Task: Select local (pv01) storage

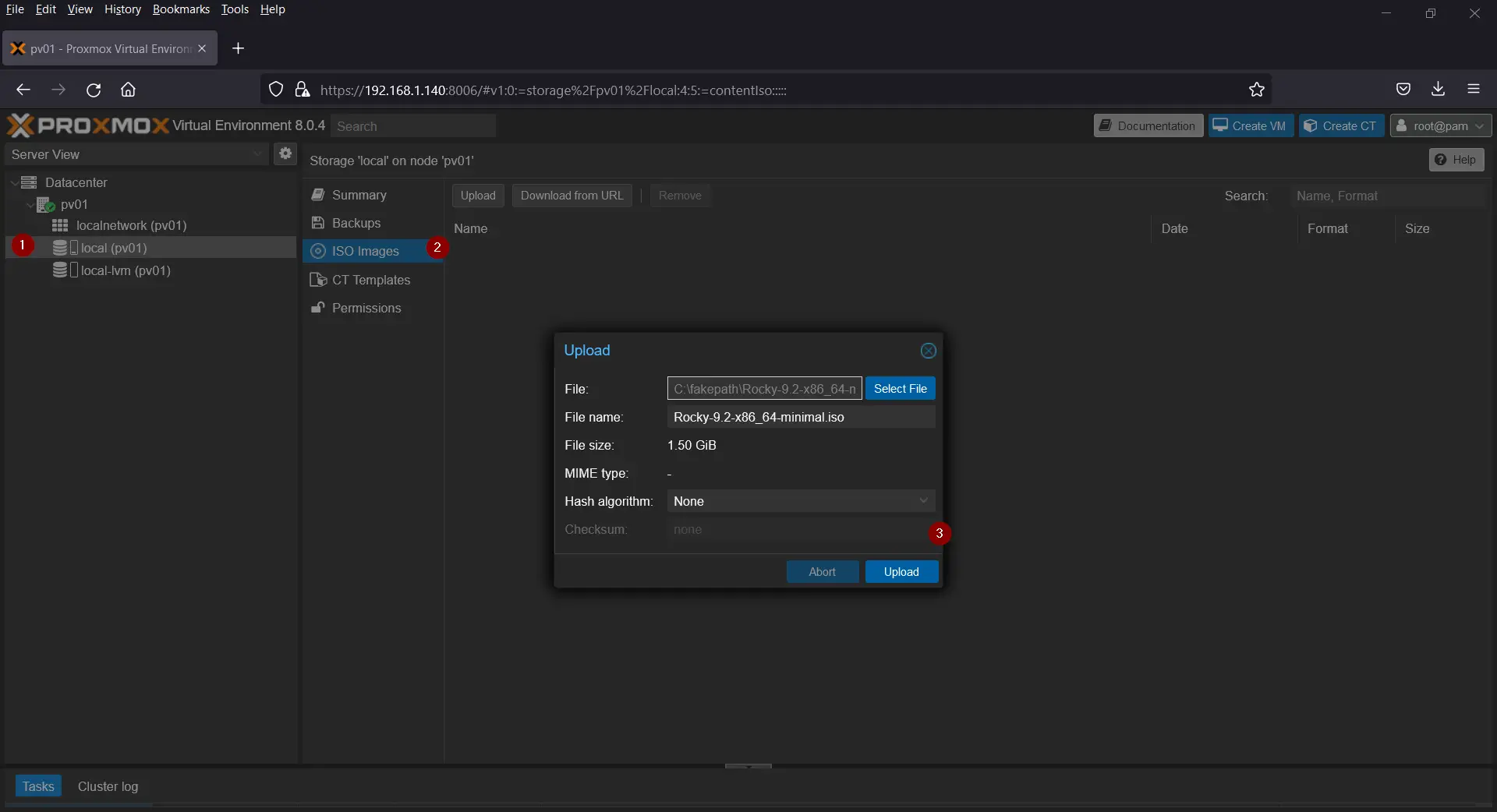Action: (113, 248)
